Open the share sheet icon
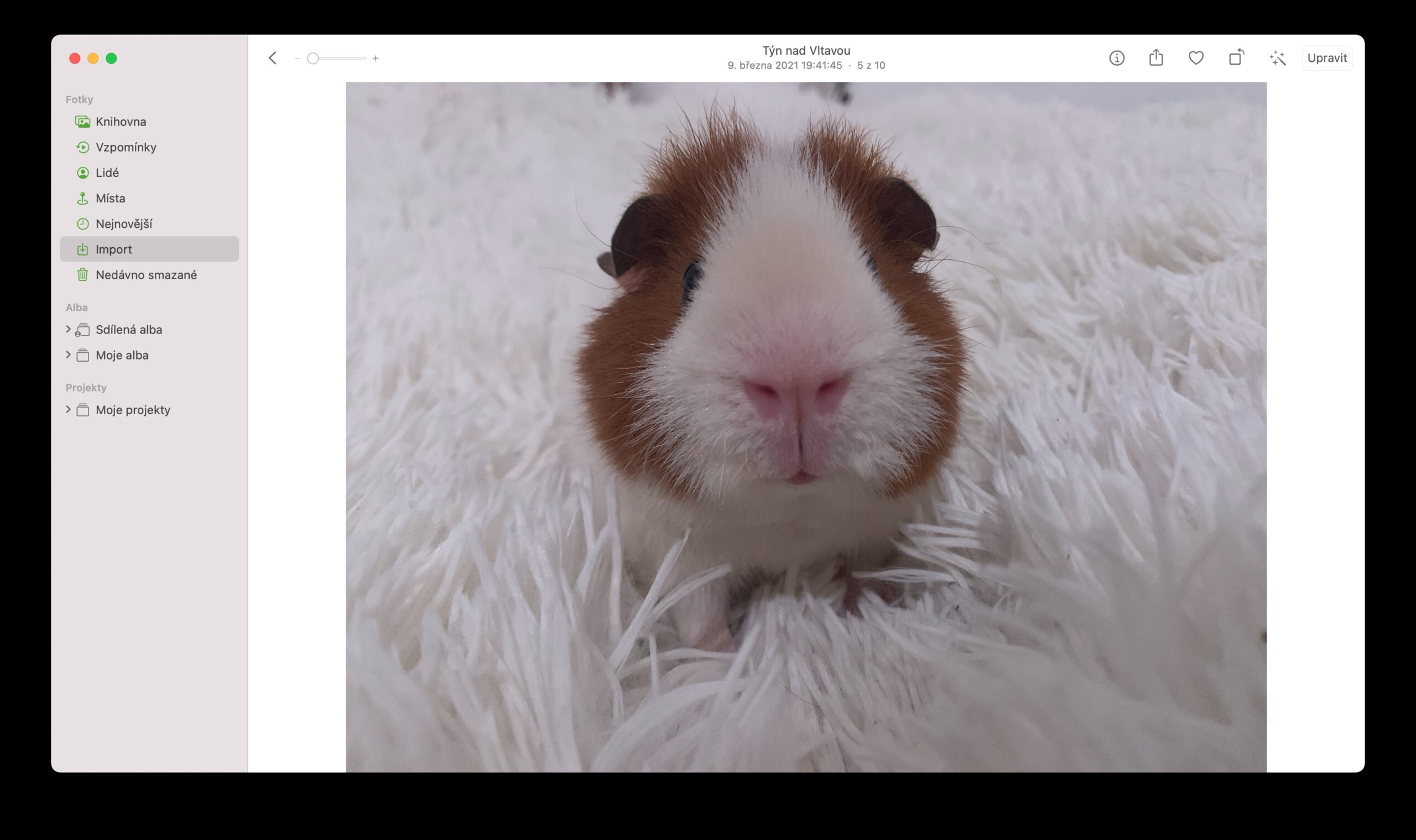This screenshot has height=840, width=1416. tap(1155, 58)
